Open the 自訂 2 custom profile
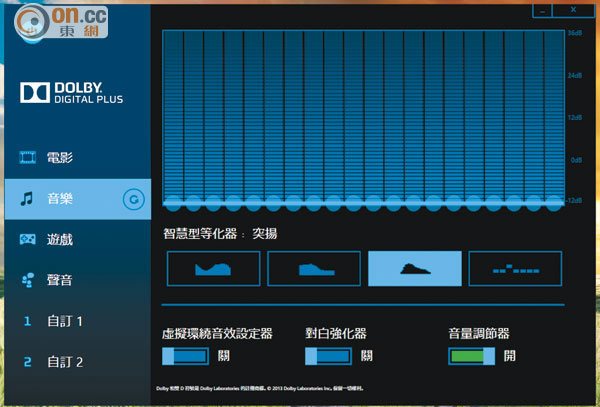Viewport: 600px width, 407px height. coord(78,362)
